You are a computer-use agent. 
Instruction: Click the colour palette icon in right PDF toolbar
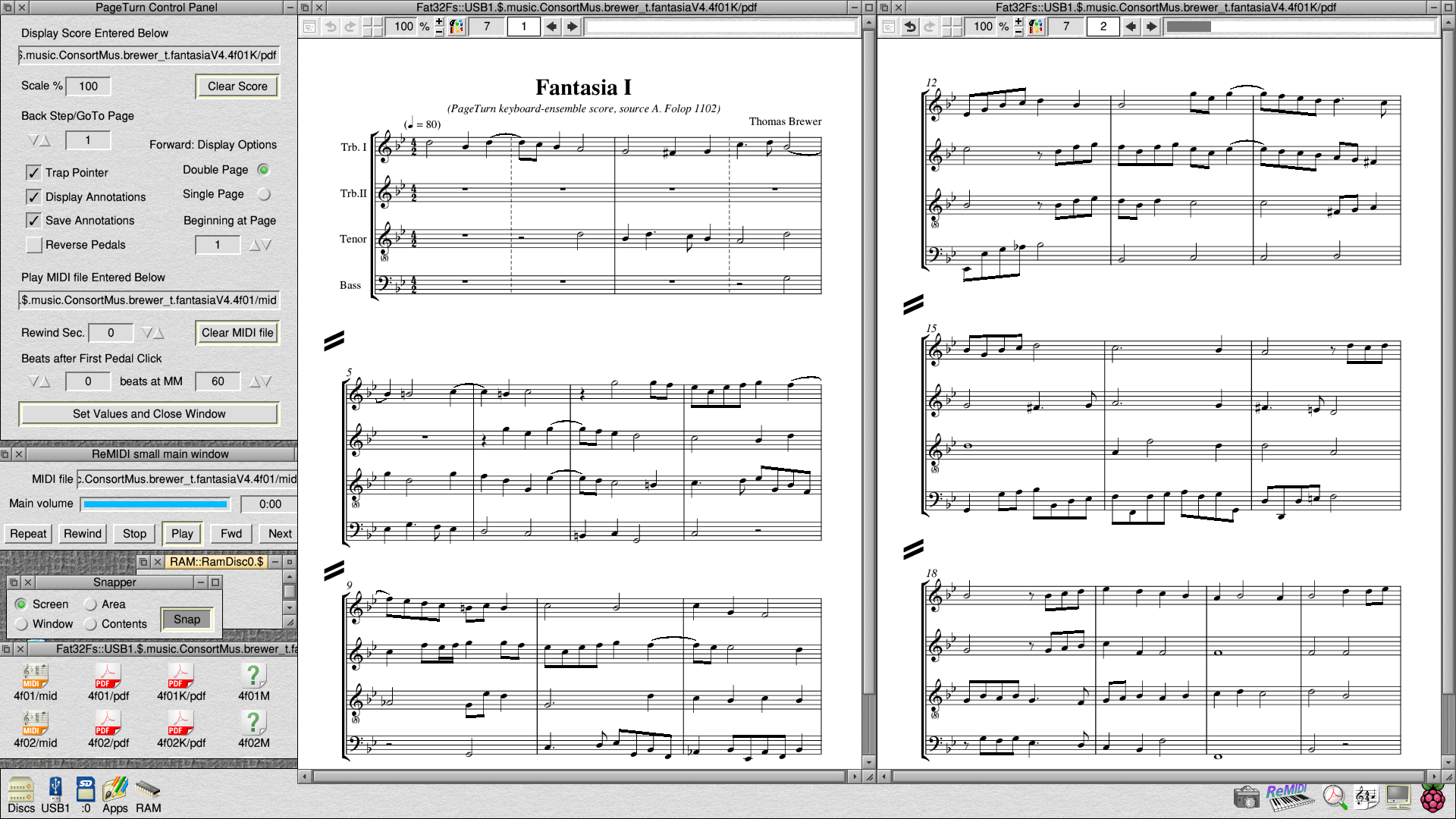pos(1036,27)
